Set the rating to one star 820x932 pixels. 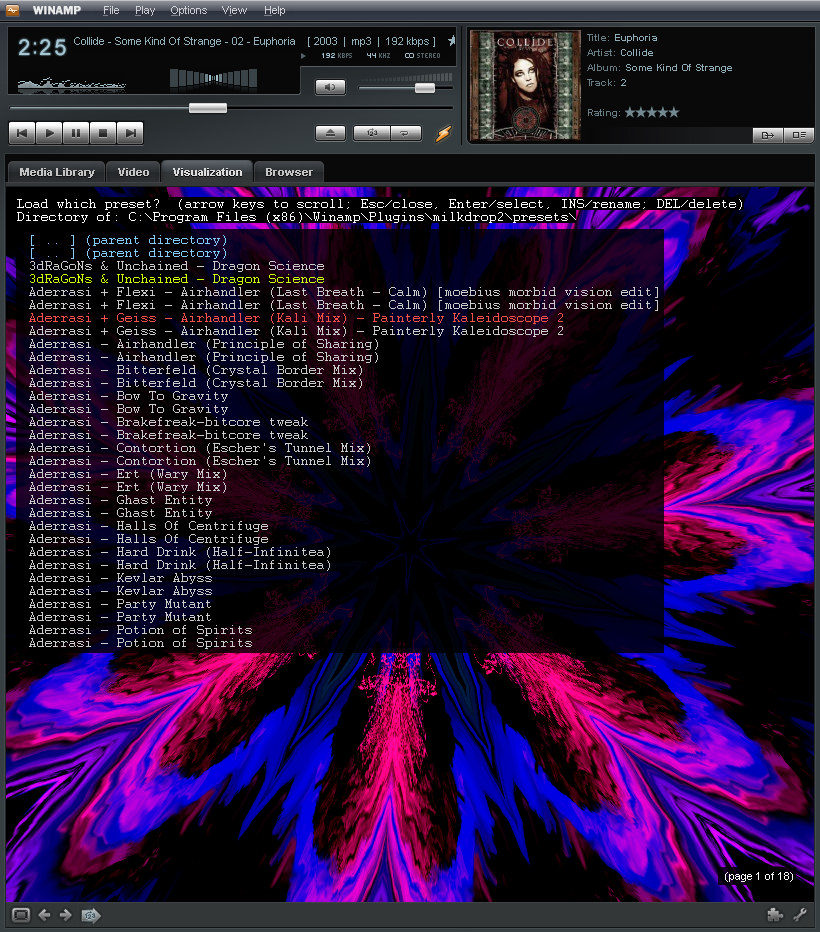[630, 112]
